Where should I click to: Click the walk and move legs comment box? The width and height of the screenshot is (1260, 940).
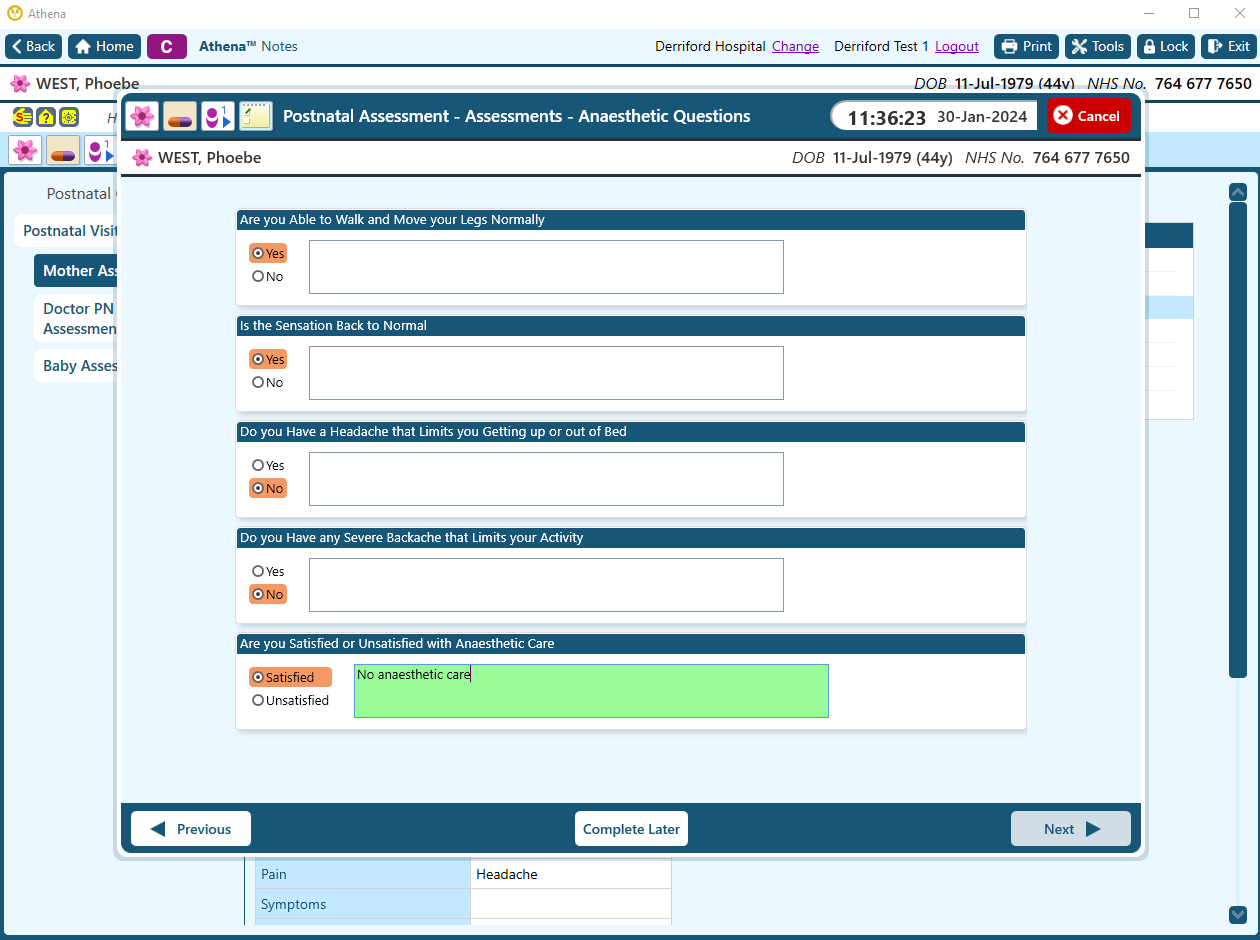click(546, 267)
